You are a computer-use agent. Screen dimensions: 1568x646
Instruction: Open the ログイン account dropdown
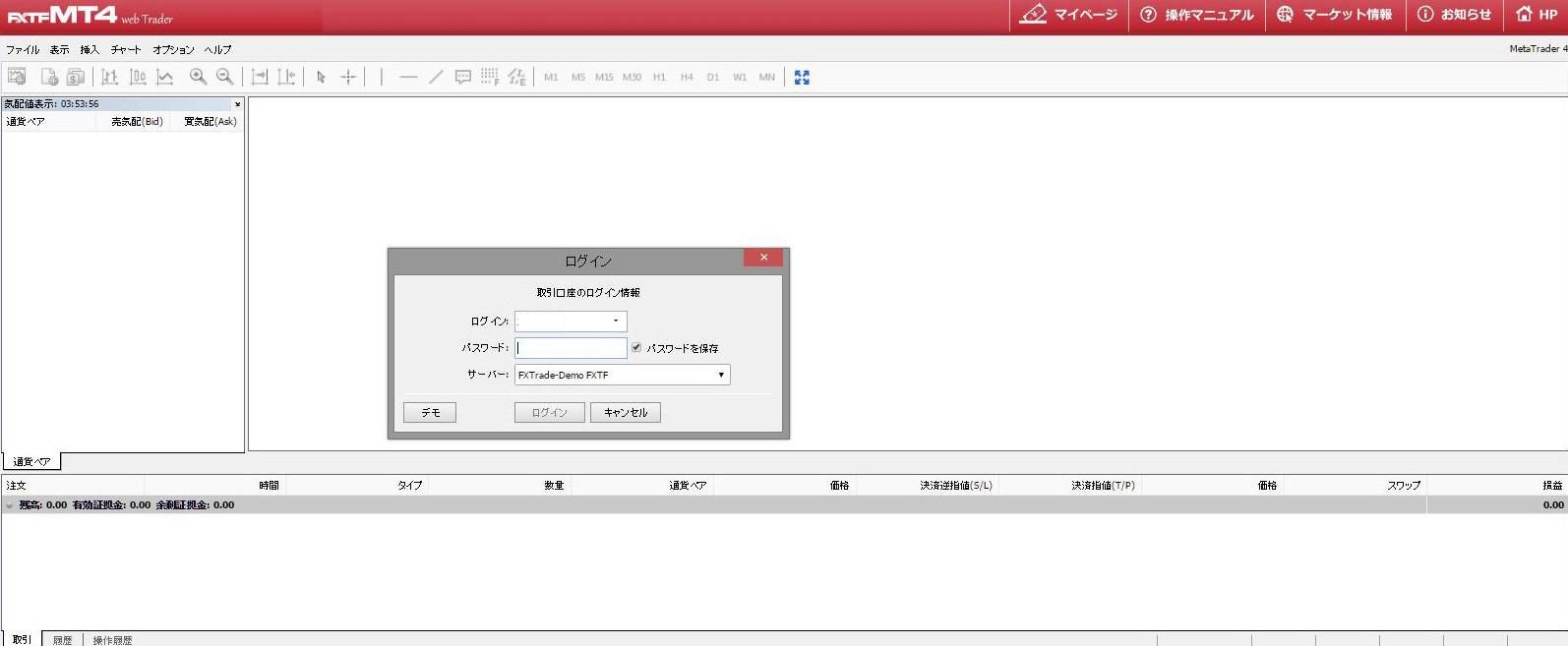616,321
